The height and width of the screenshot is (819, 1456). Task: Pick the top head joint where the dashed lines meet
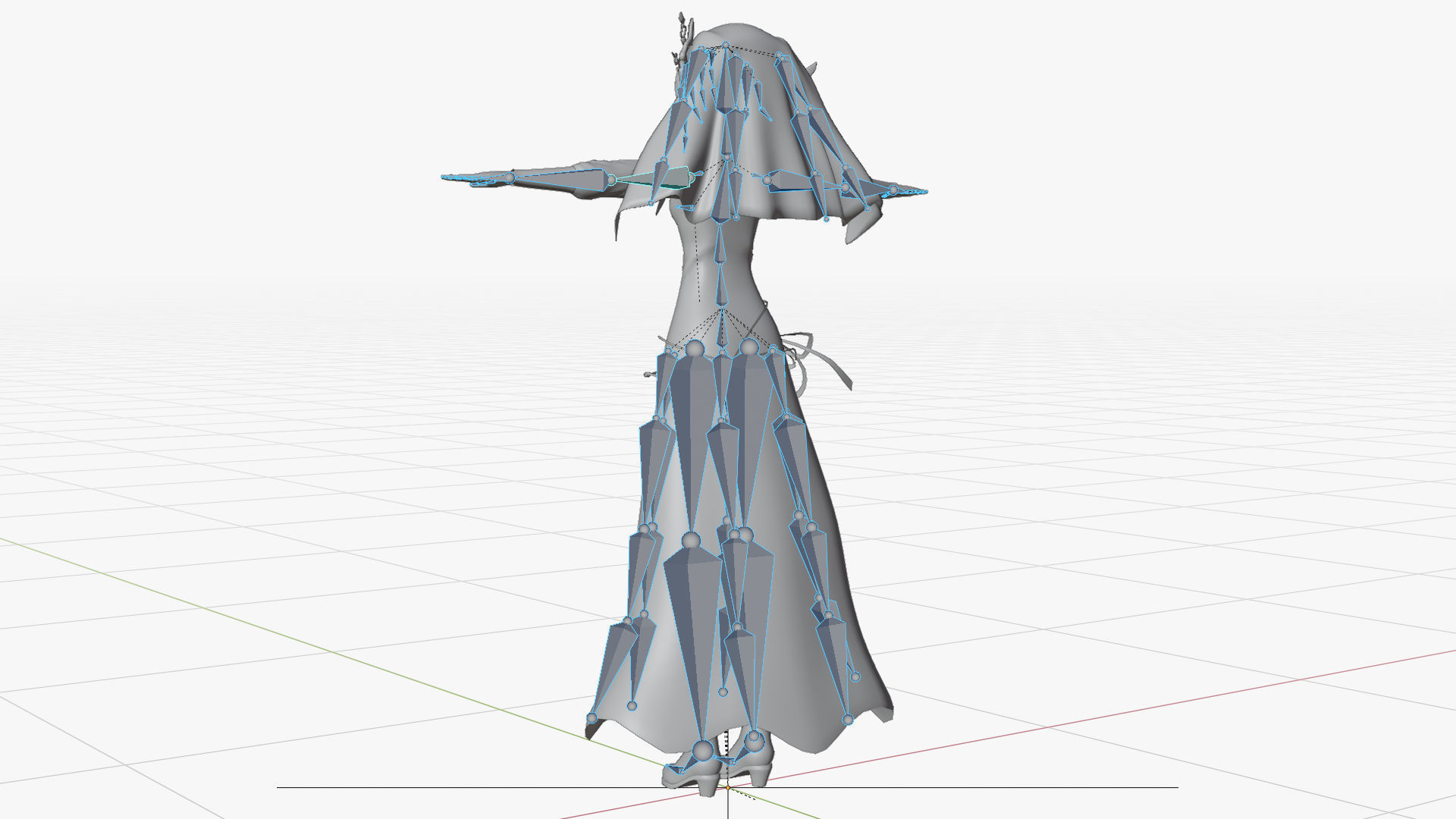[x=726, y=47]
